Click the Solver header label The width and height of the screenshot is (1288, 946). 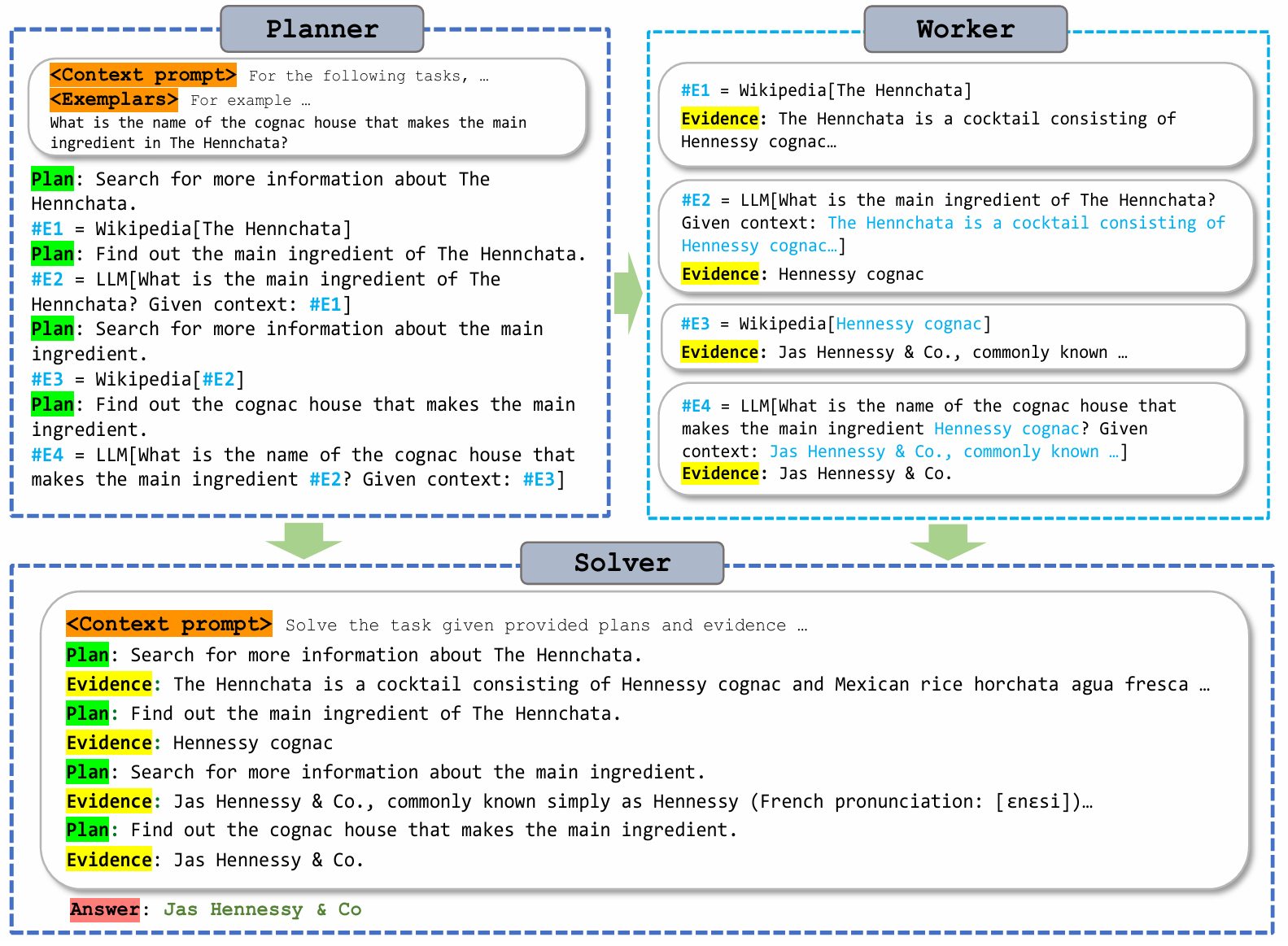622,563
